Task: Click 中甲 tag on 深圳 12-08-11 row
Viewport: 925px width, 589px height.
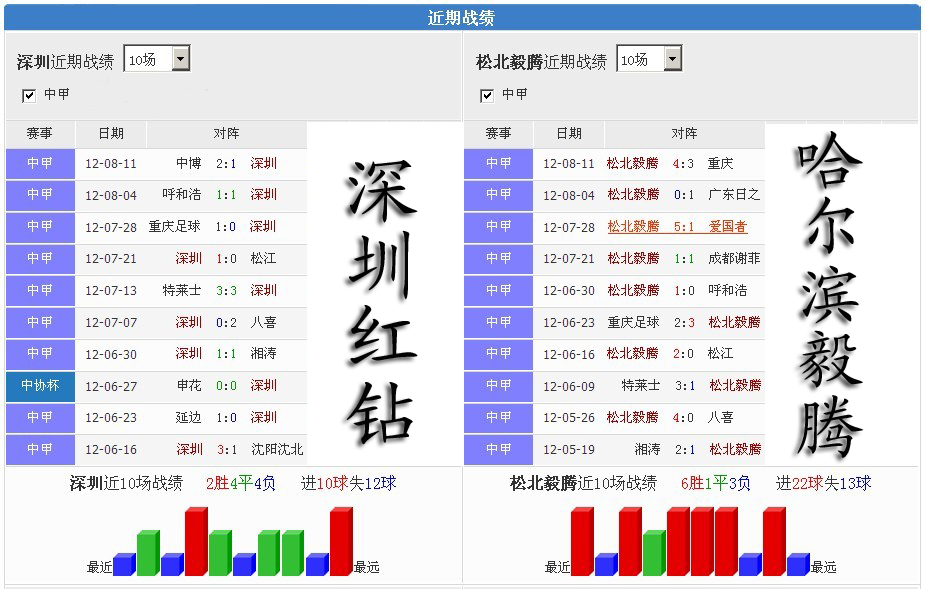Action: pyautogui.click(x=40, y=163)
